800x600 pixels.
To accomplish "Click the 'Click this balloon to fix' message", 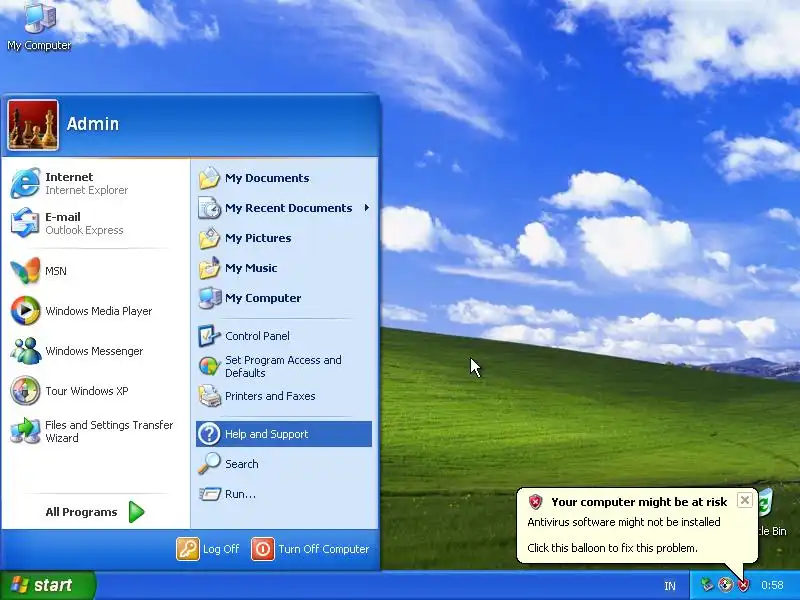I will (612, 548).
